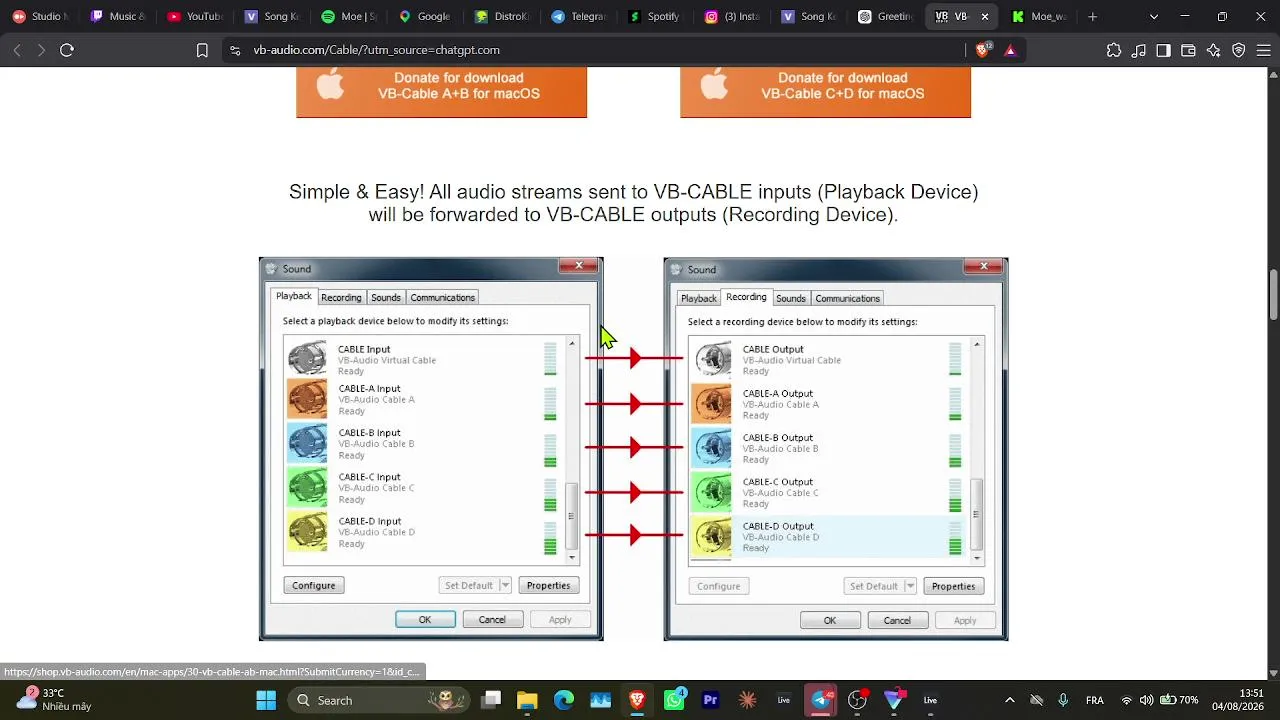Select the Sounds tab in the Playback dialog image
Viewport: 1280px width, 720px height.
pyautogui.click(x=386, y=297)
